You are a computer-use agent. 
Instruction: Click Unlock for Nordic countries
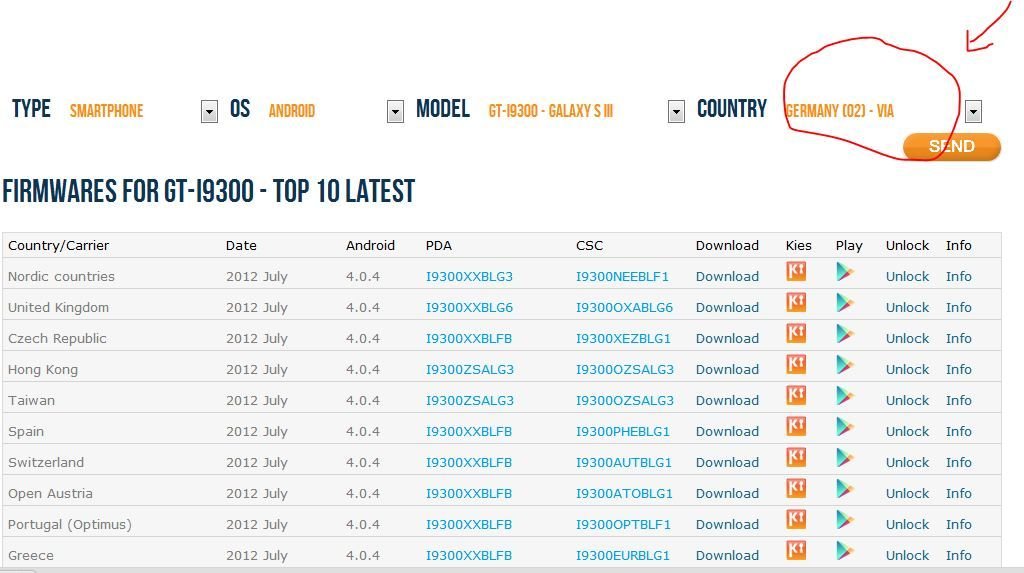907,276
